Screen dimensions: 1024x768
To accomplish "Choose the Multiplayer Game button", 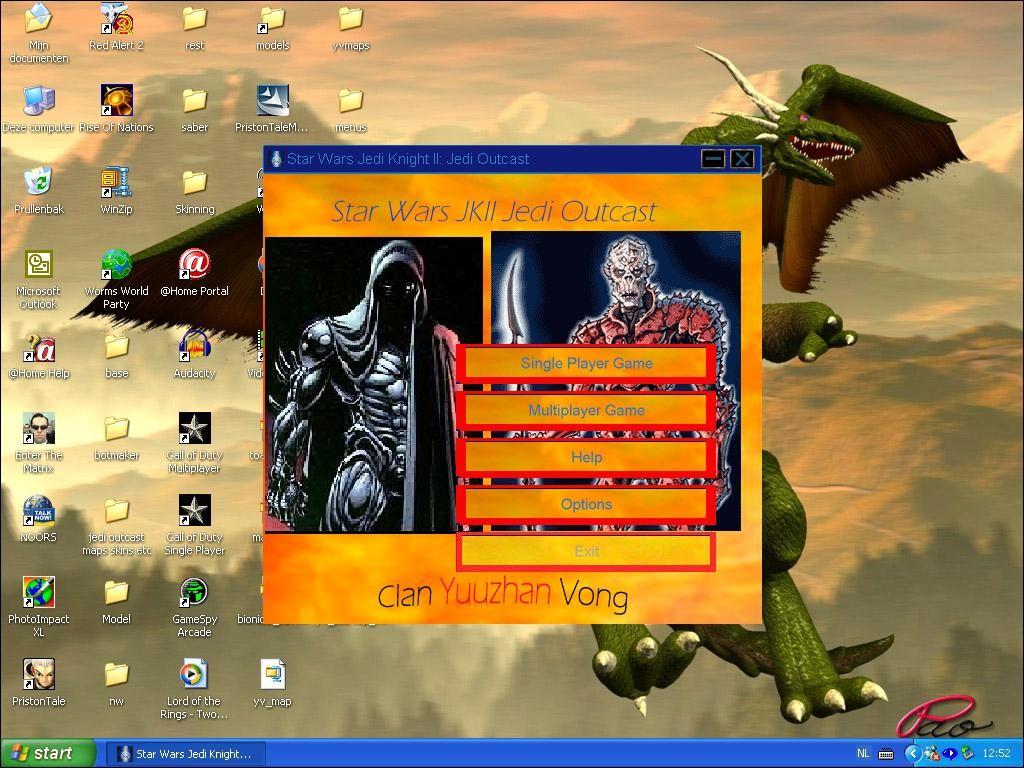I will pyautogui.click(x=586, y=410).
